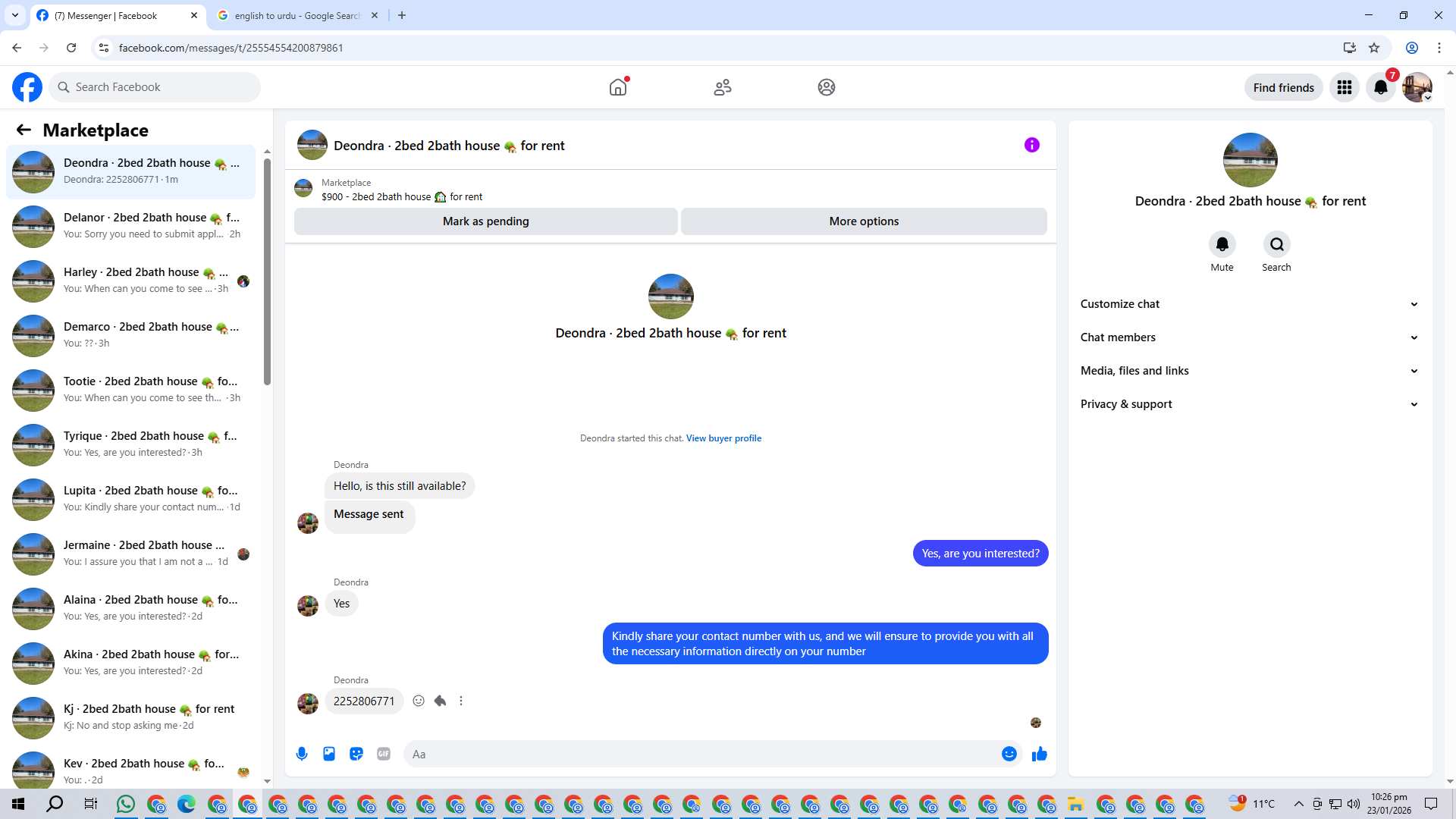Choose a sticker icon in composer
The width and height of the screenshot is (1456, 819).
(356, 754)
